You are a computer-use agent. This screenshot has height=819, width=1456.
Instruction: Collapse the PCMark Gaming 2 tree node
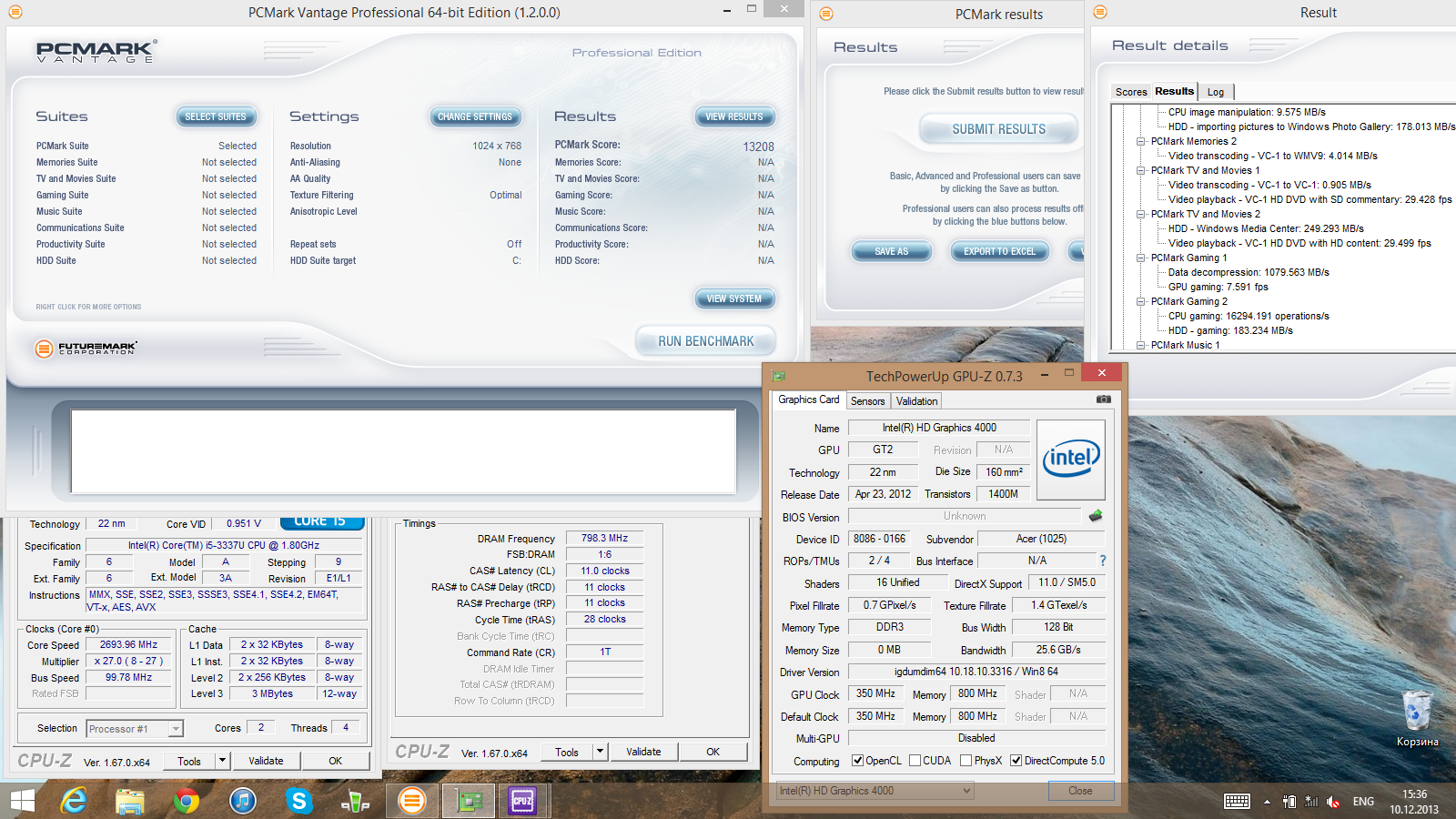(1140, 301)
